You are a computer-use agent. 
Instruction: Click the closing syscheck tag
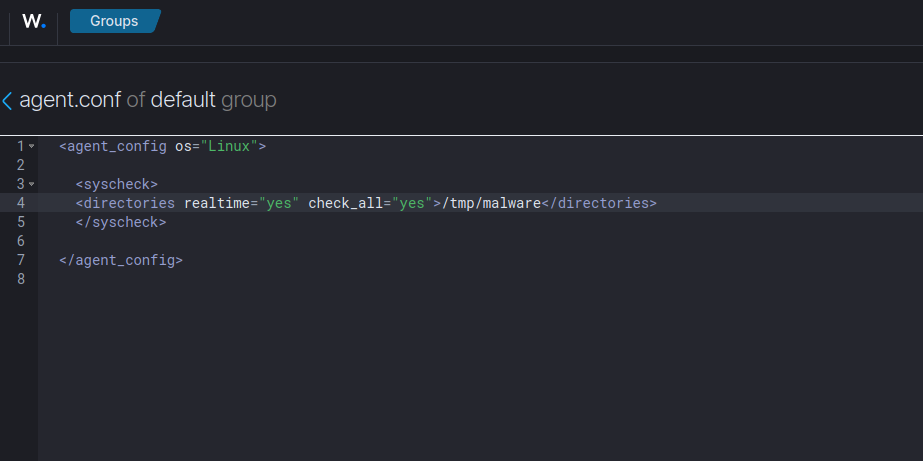pos(121,222)
